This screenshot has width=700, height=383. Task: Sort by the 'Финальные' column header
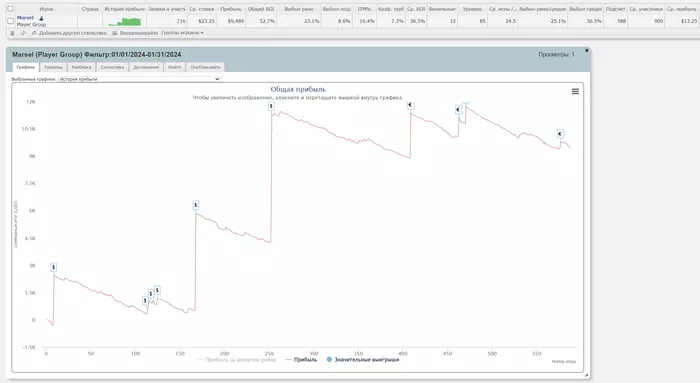tap(442, 9)
